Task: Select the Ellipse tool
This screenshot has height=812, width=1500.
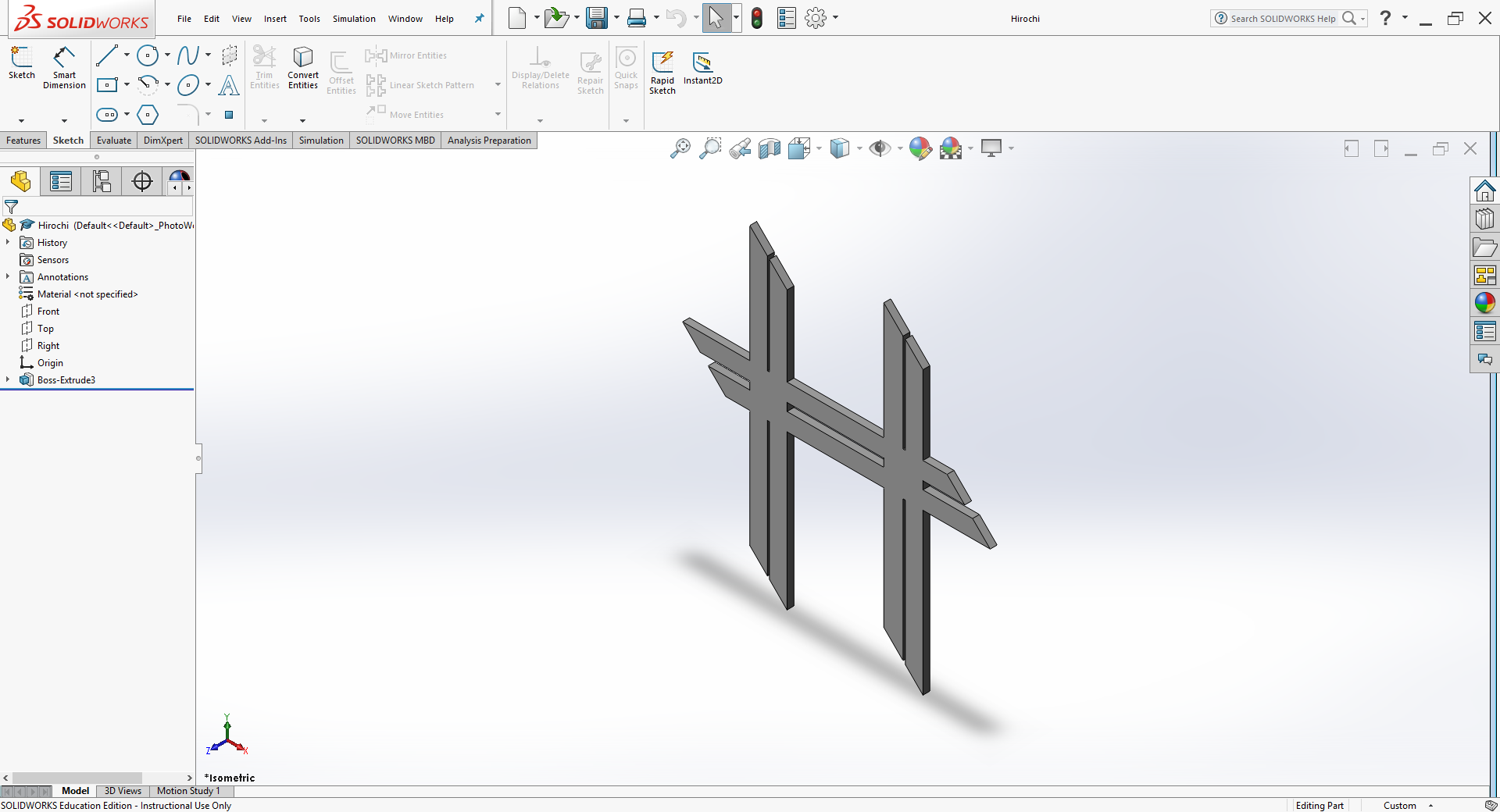Action: pyautogui.click(x=188, y=84)
